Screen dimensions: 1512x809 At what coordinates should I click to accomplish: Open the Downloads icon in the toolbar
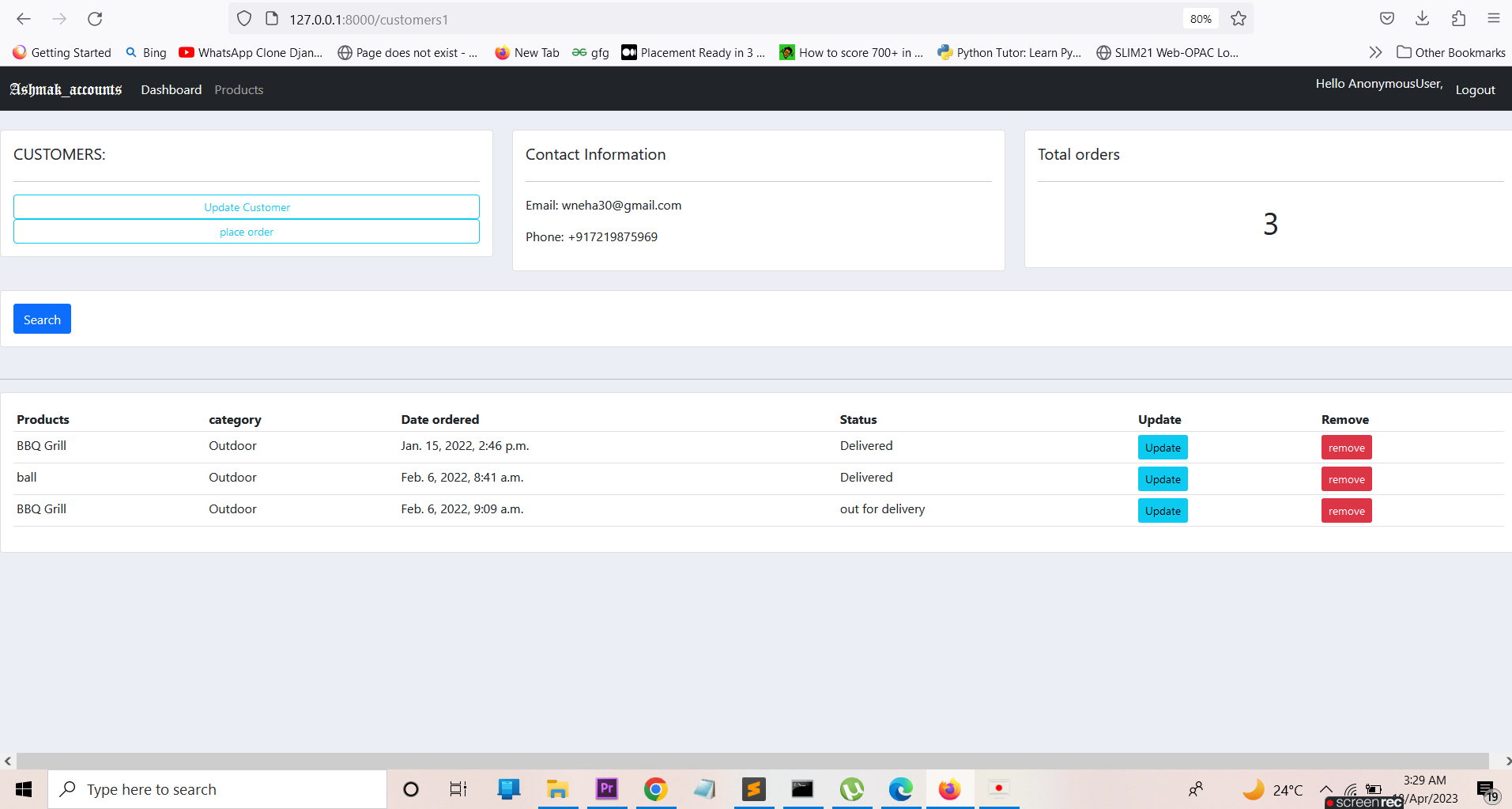click(x=1422, y=18)
